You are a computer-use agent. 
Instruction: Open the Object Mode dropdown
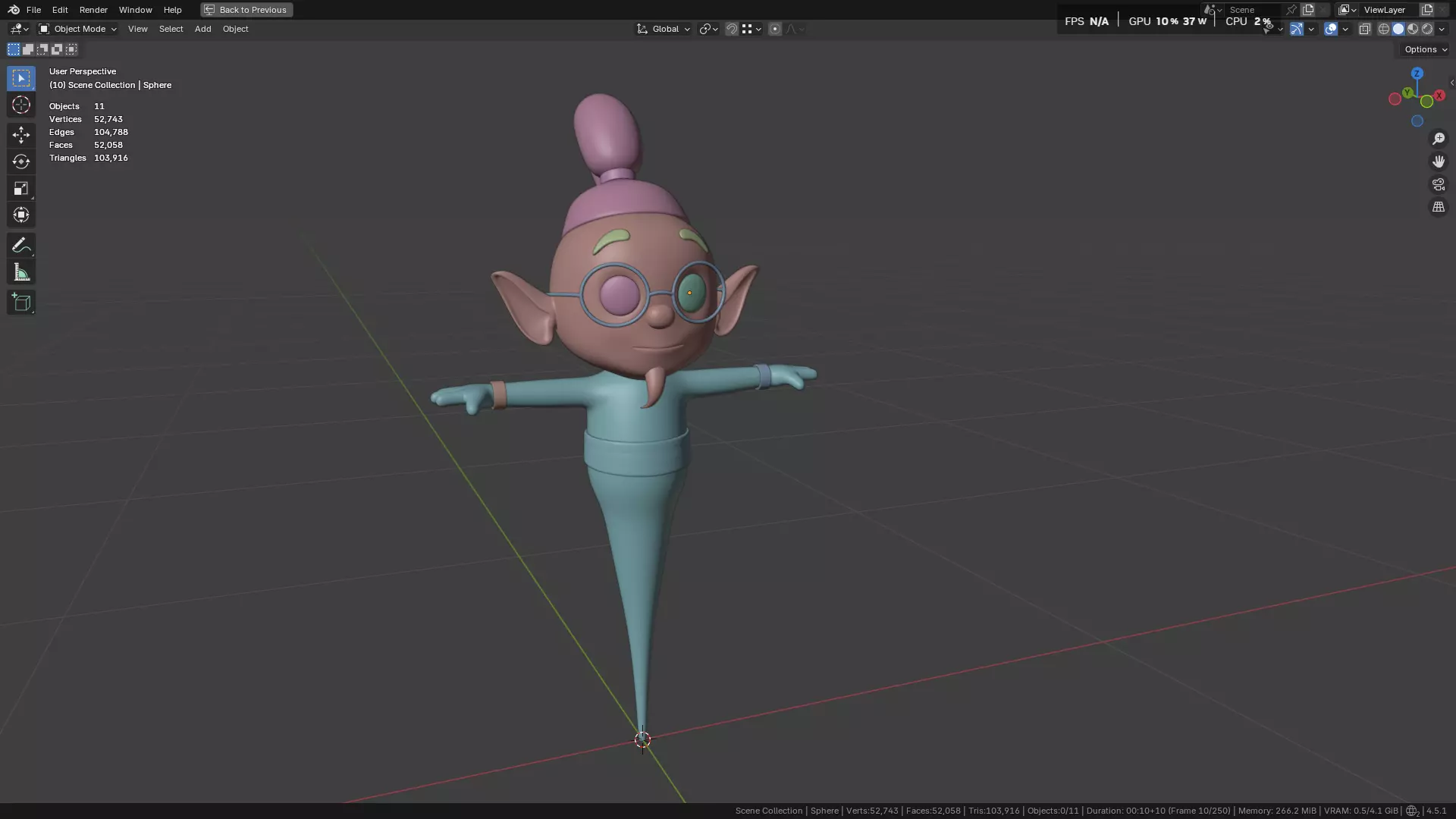78,29
